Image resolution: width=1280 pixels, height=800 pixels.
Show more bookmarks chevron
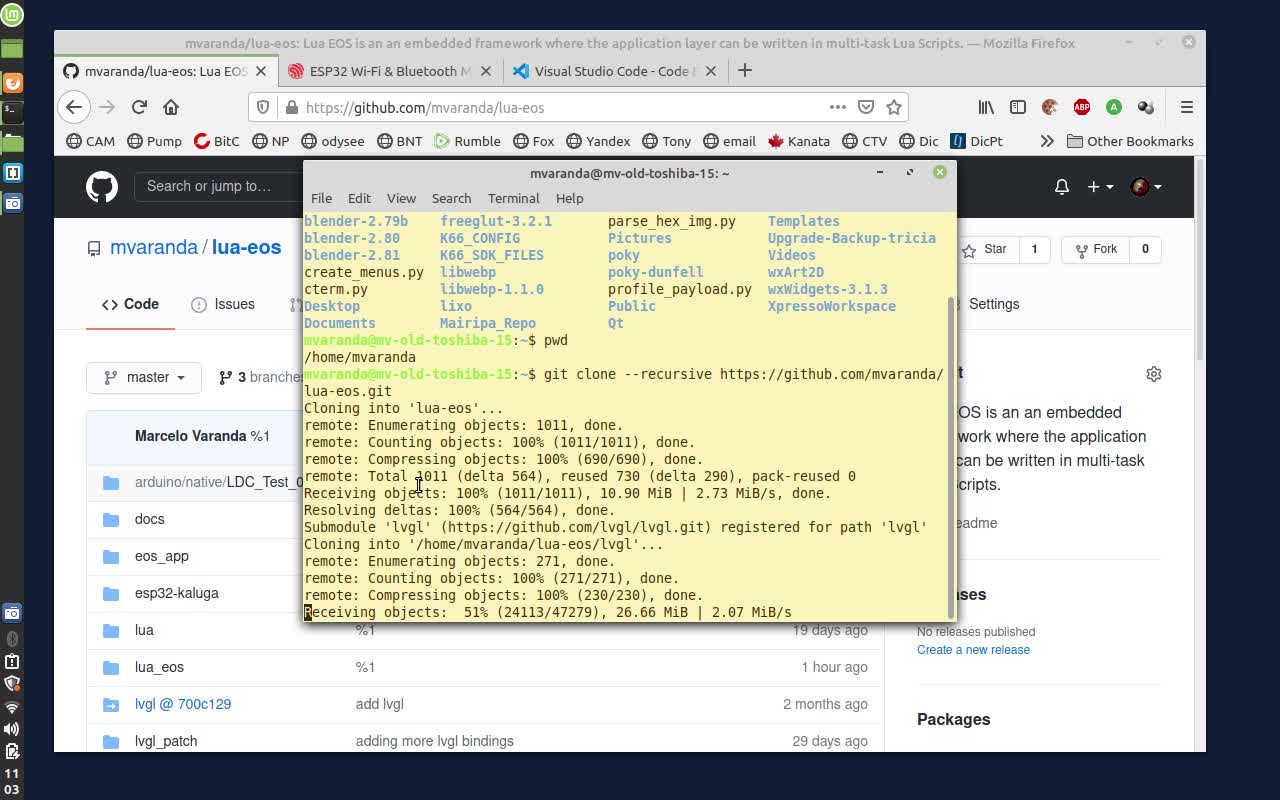1047,141
